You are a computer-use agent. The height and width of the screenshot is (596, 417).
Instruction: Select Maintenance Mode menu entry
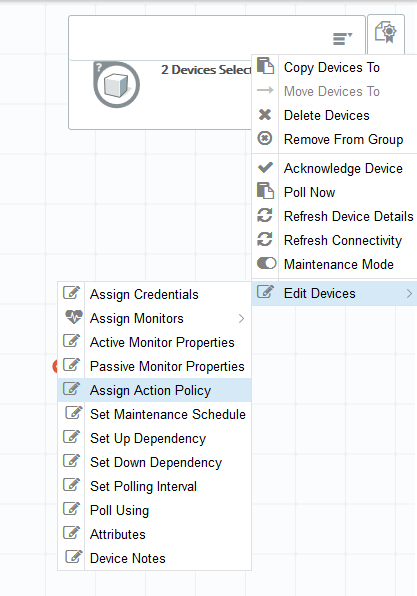pos(334,264)
